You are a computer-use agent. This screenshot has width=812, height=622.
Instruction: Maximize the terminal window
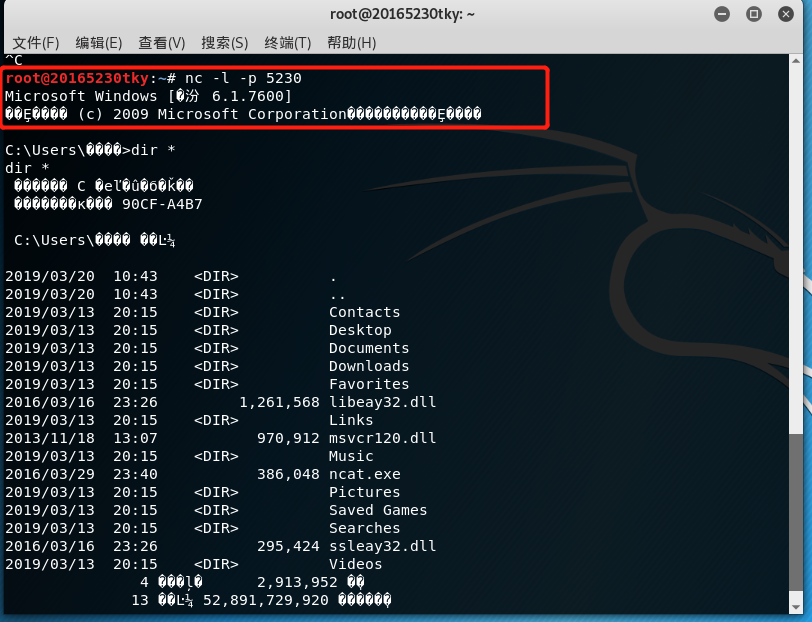[753, 14]
